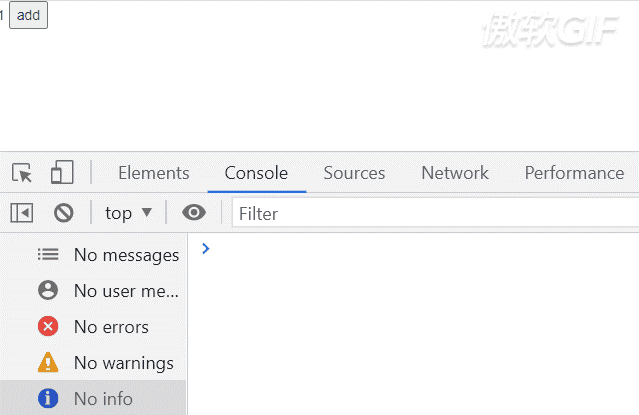Click the blue info icon

48,398
